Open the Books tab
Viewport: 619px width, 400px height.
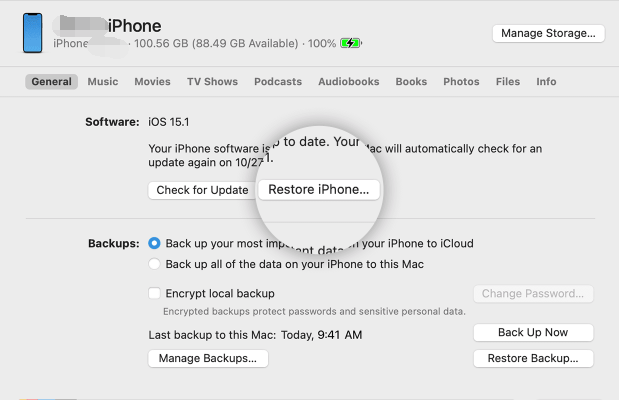[411, 81]
